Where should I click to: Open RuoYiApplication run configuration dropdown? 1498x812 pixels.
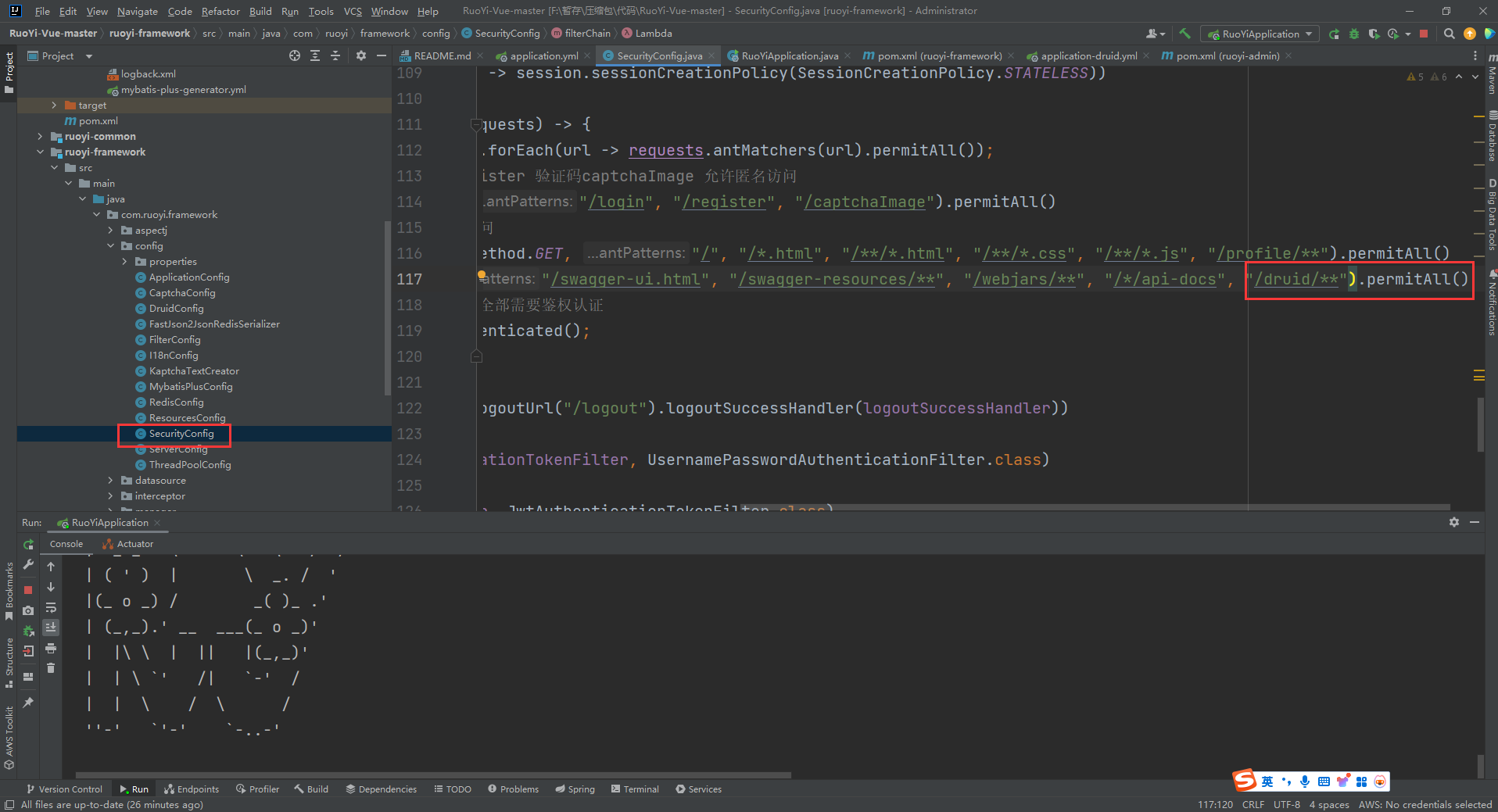(x=1260, y=34)
